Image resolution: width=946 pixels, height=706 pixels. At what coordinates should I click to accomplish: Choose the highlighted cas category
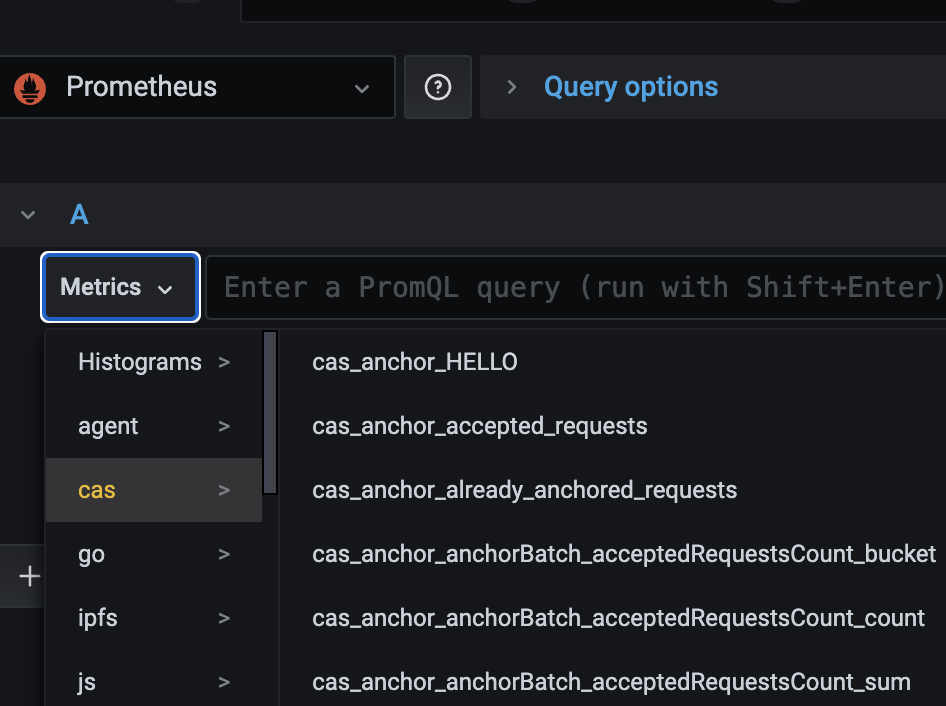[154, 490]
